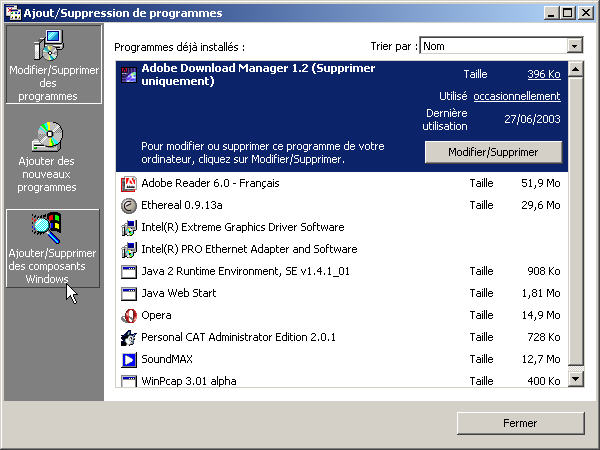600x450 pixels.
Task: Click the 396 Ko size link
Action: click(544, 74)
